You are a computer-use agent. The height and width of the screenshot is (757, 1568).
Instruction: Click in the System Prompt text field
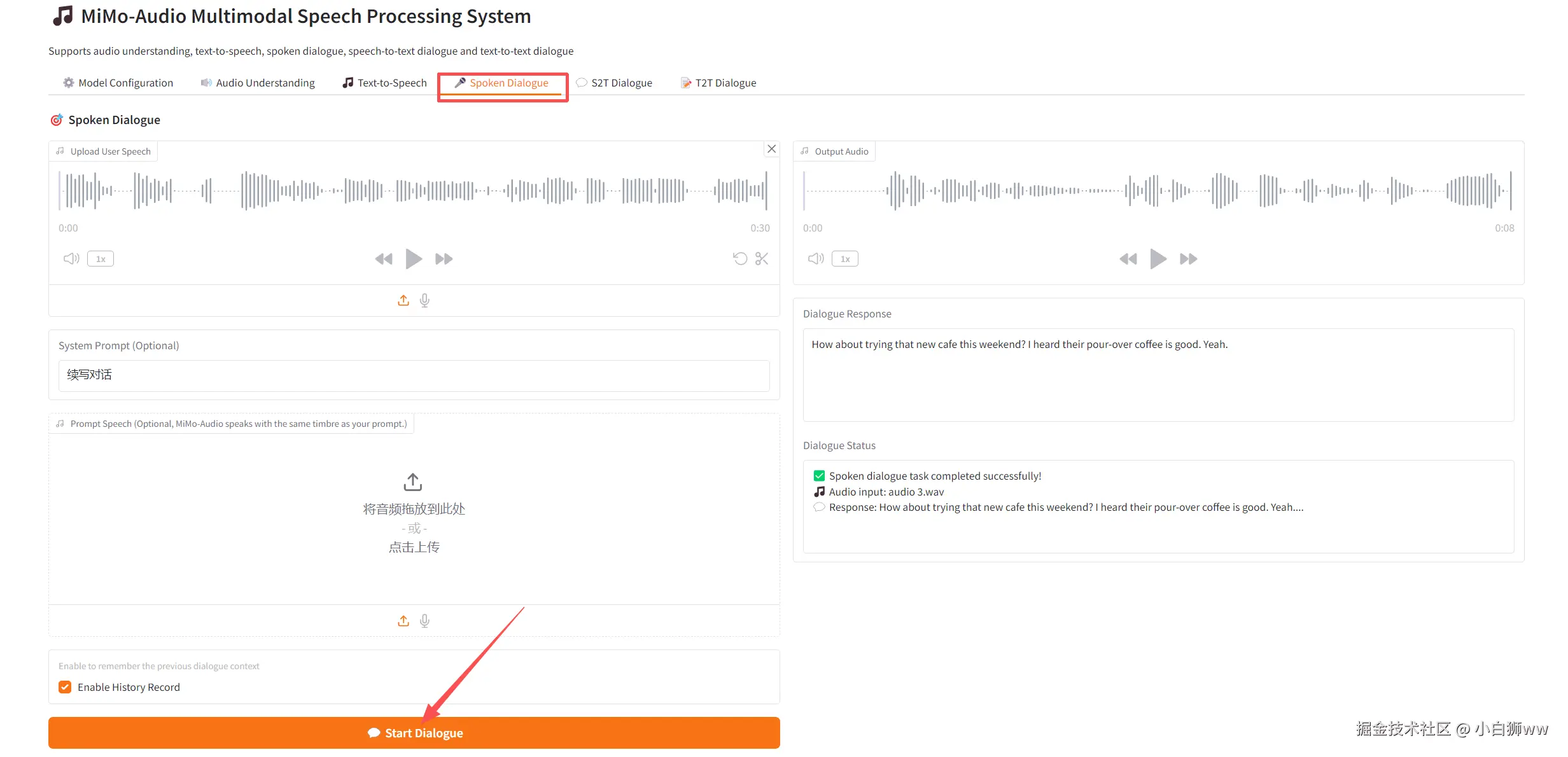[414, 375]
